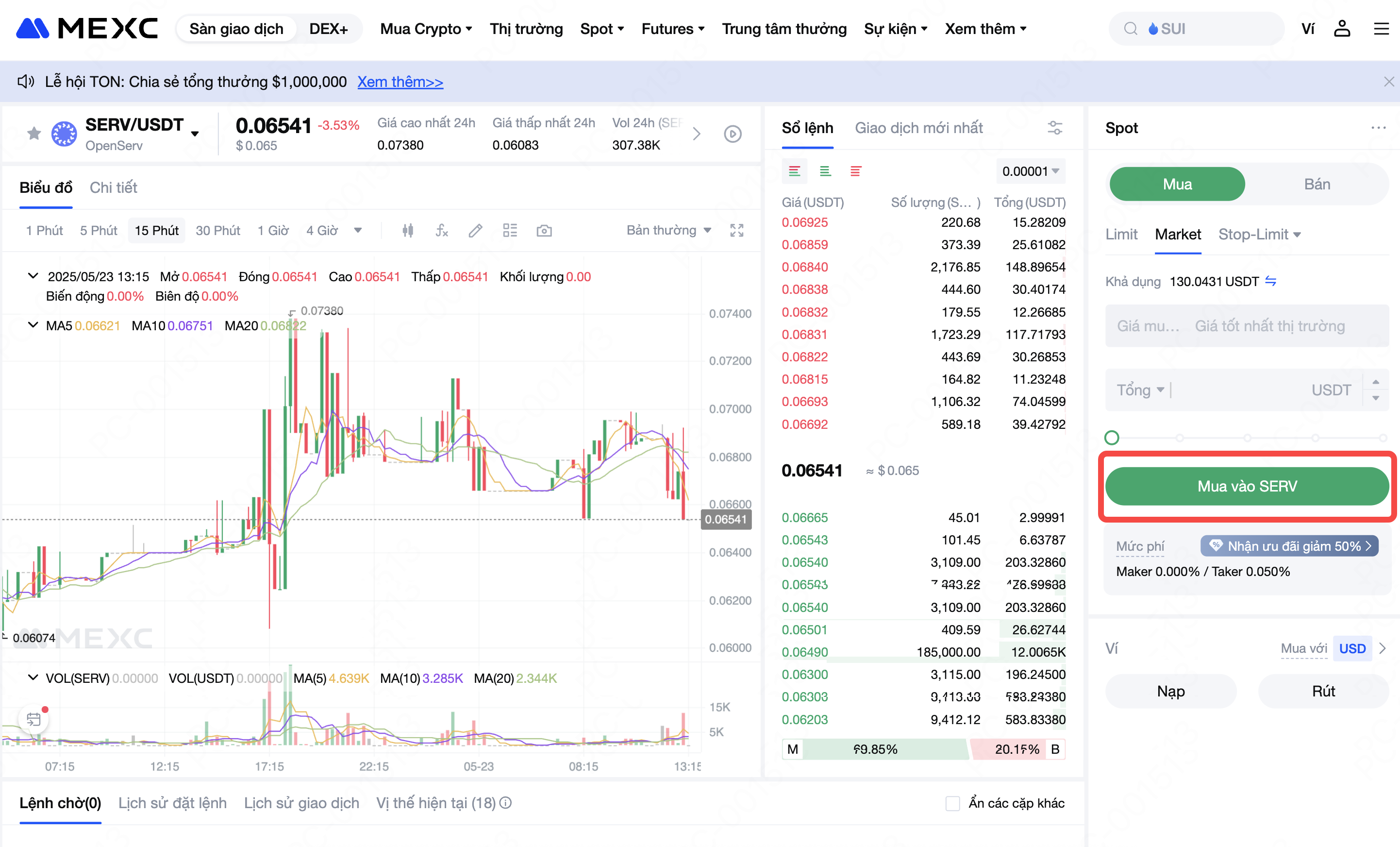Click the Nạp deposit button

[x=1170, y=691]
